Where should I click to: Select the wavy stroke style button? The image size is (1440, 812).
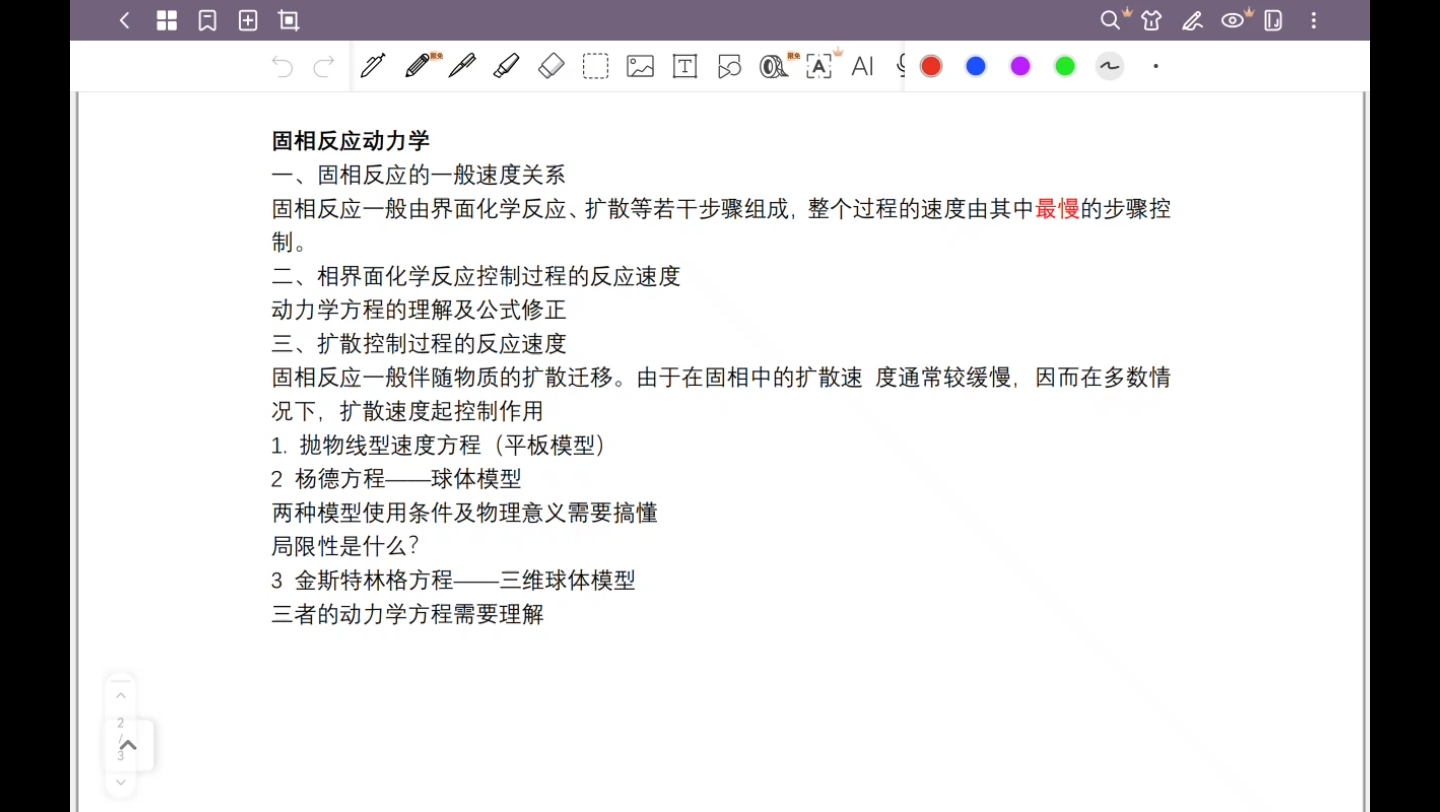click(x=1110, y=66)
